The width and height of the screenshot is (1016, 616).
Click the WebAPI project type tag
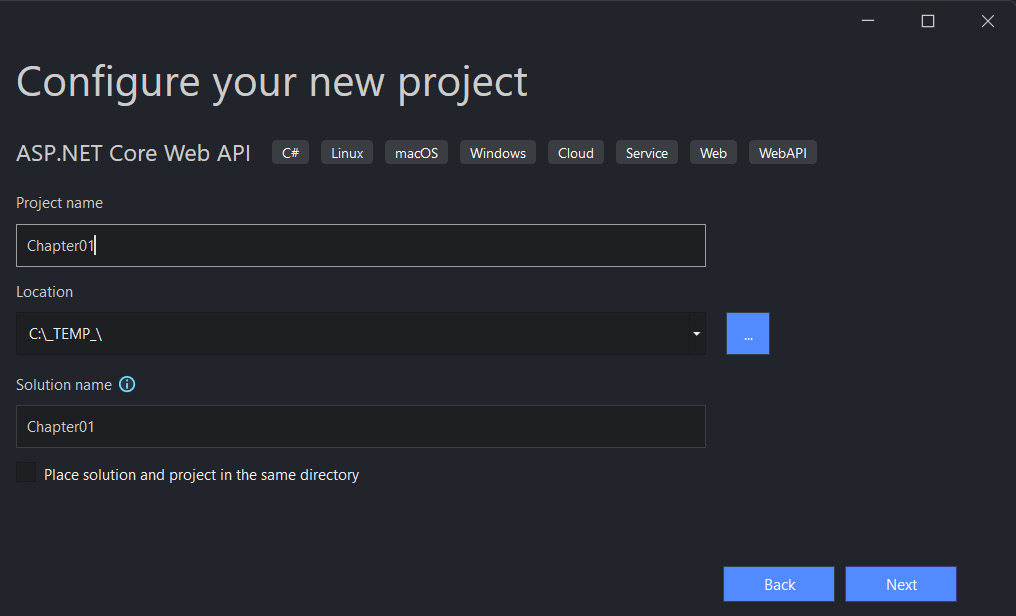(783, 153)
